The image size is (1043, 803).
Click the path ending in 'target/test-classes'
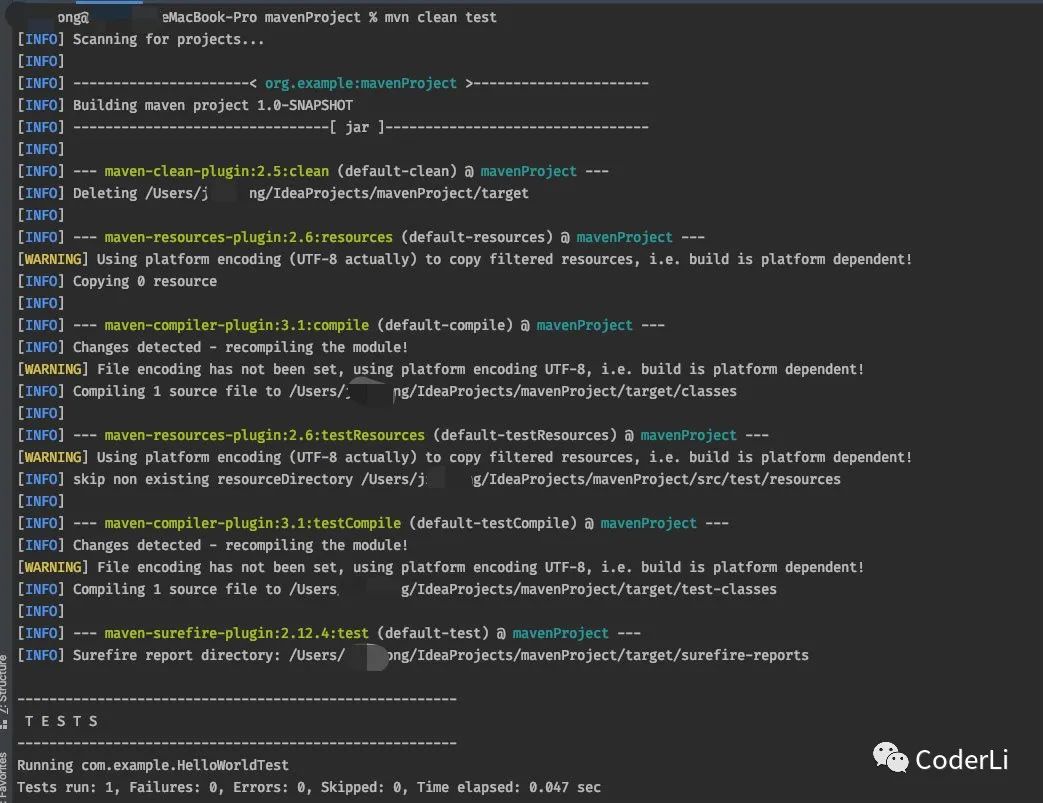coord(533,589)
